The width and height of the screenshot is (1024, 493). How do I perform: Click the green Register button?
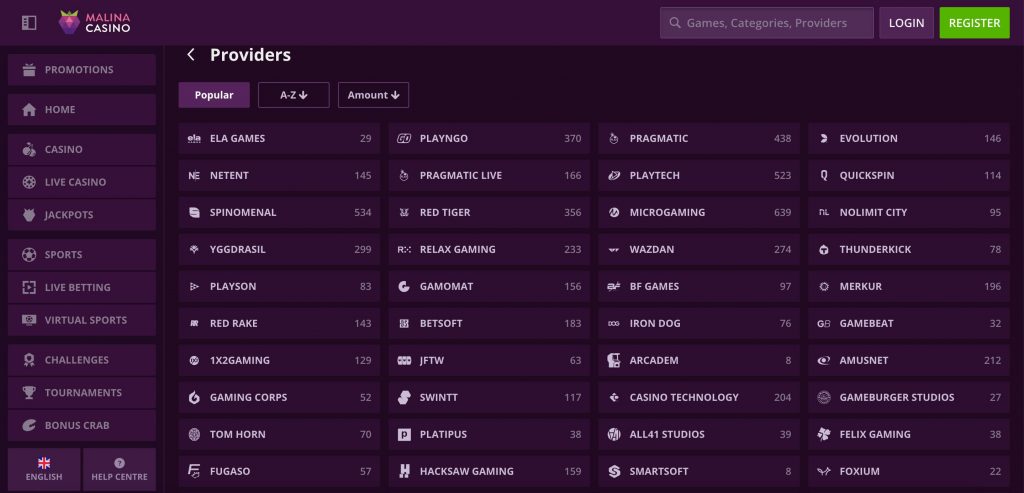[974, 23]
